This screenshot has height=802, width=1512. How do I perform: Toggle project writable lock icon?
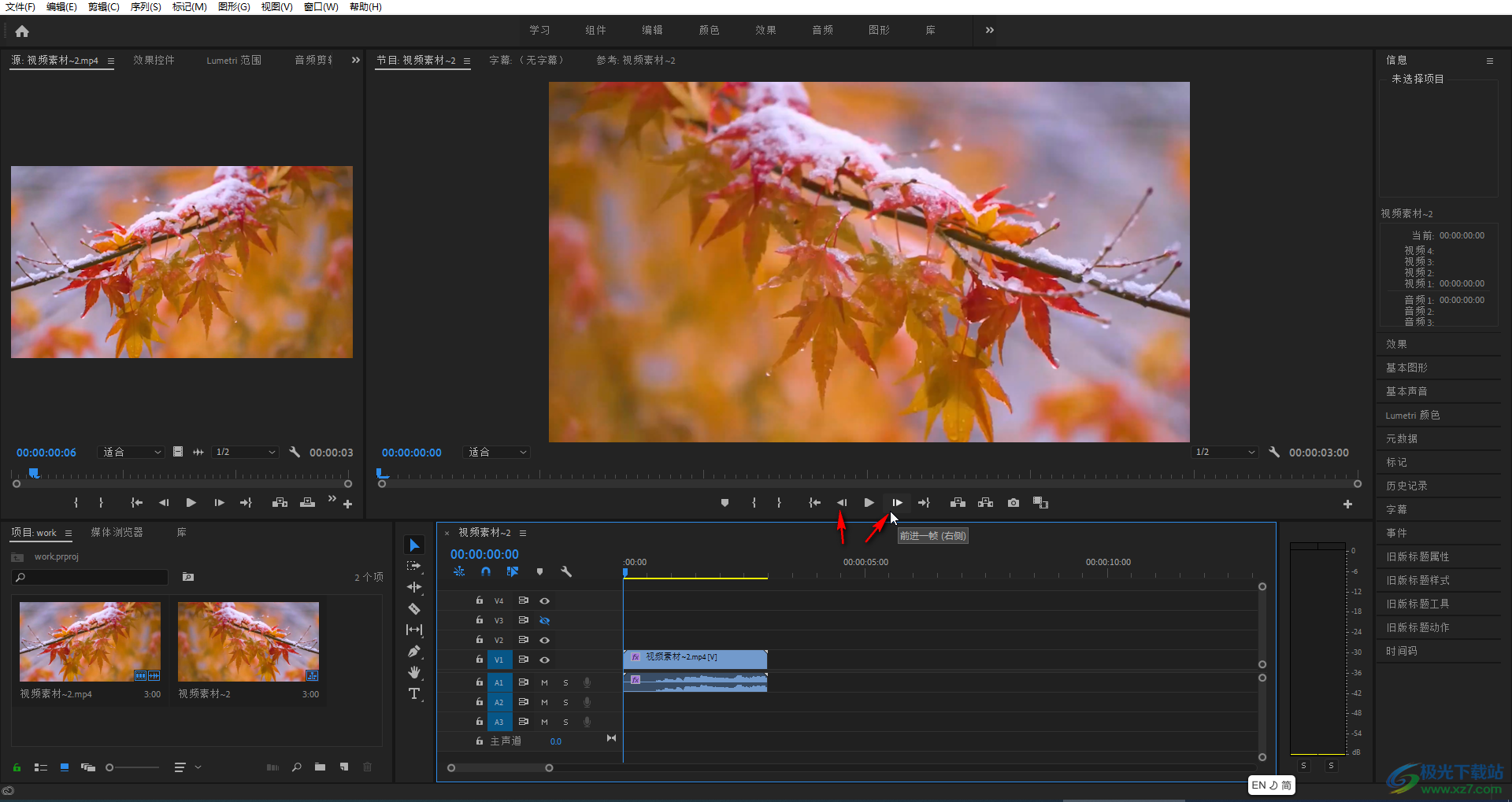click(17, 767)
